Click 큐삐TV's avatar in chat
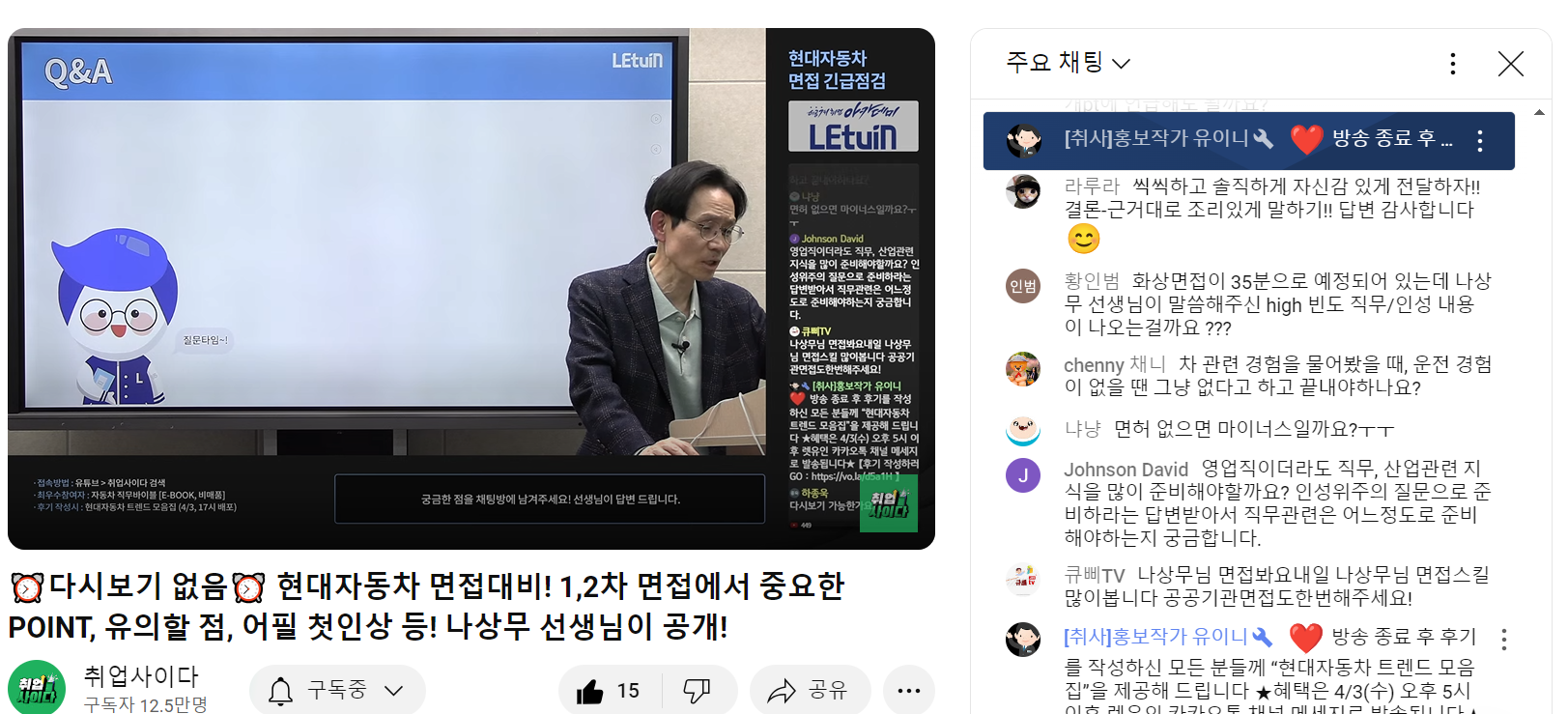This screenshot has height=714, width=1568. pyautogui.click(x=1023, y=580)
